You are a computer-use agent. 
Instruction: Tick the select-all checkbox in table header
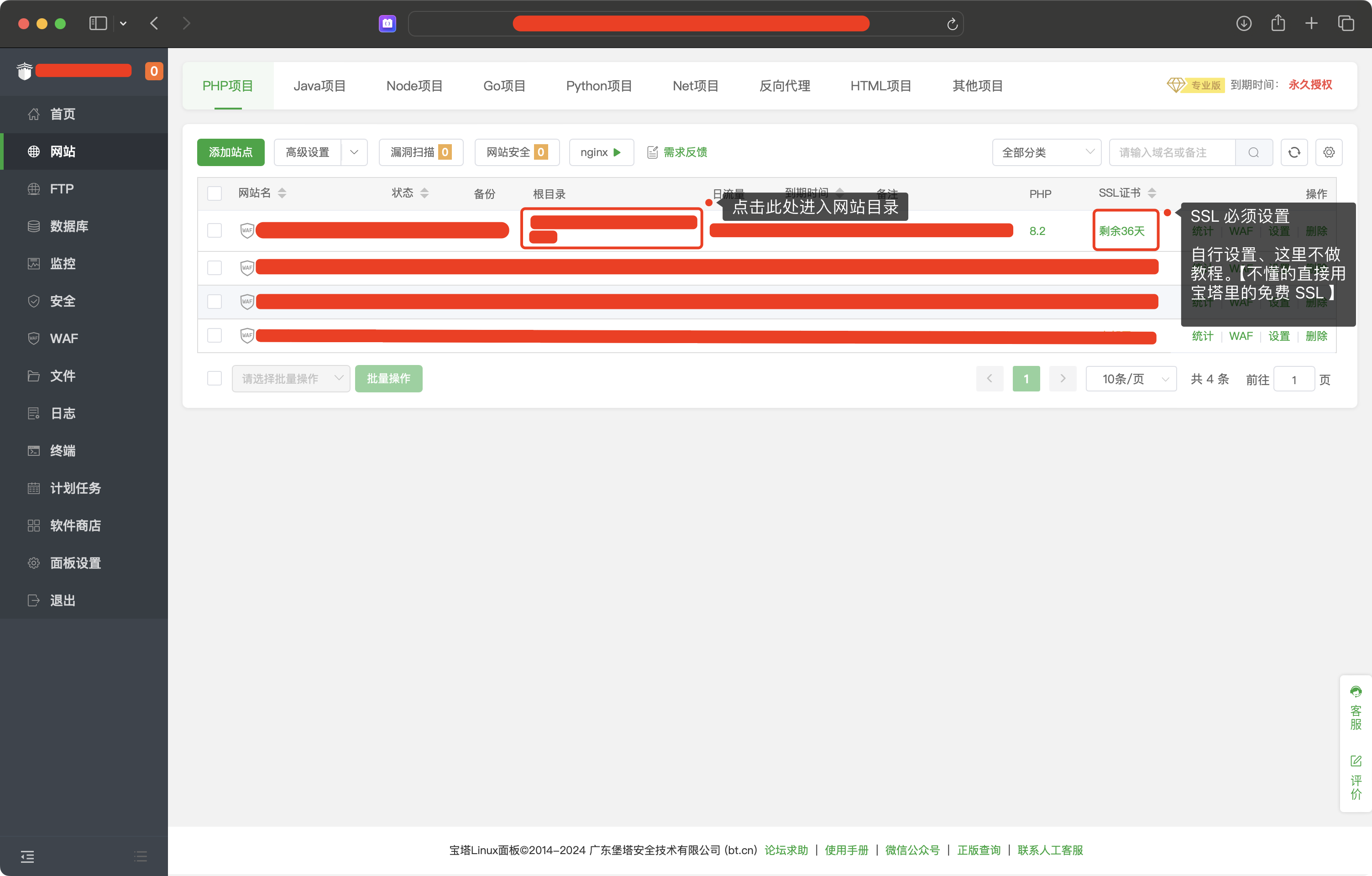click(214, 193)
